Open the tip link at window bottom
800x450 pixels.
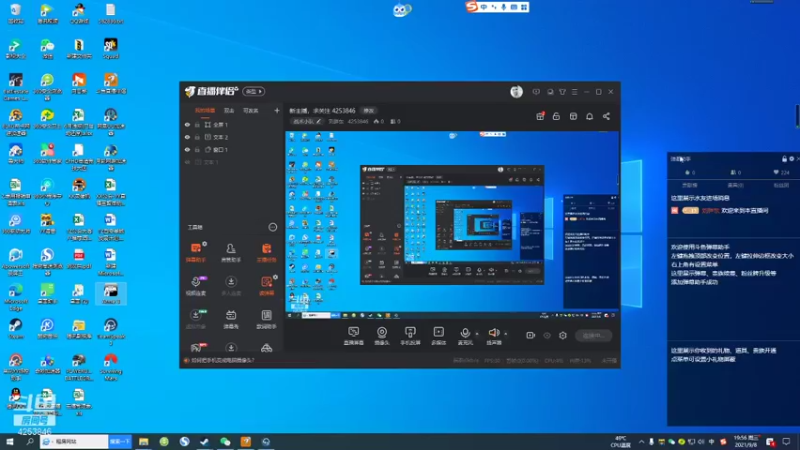tap(222, 360)
